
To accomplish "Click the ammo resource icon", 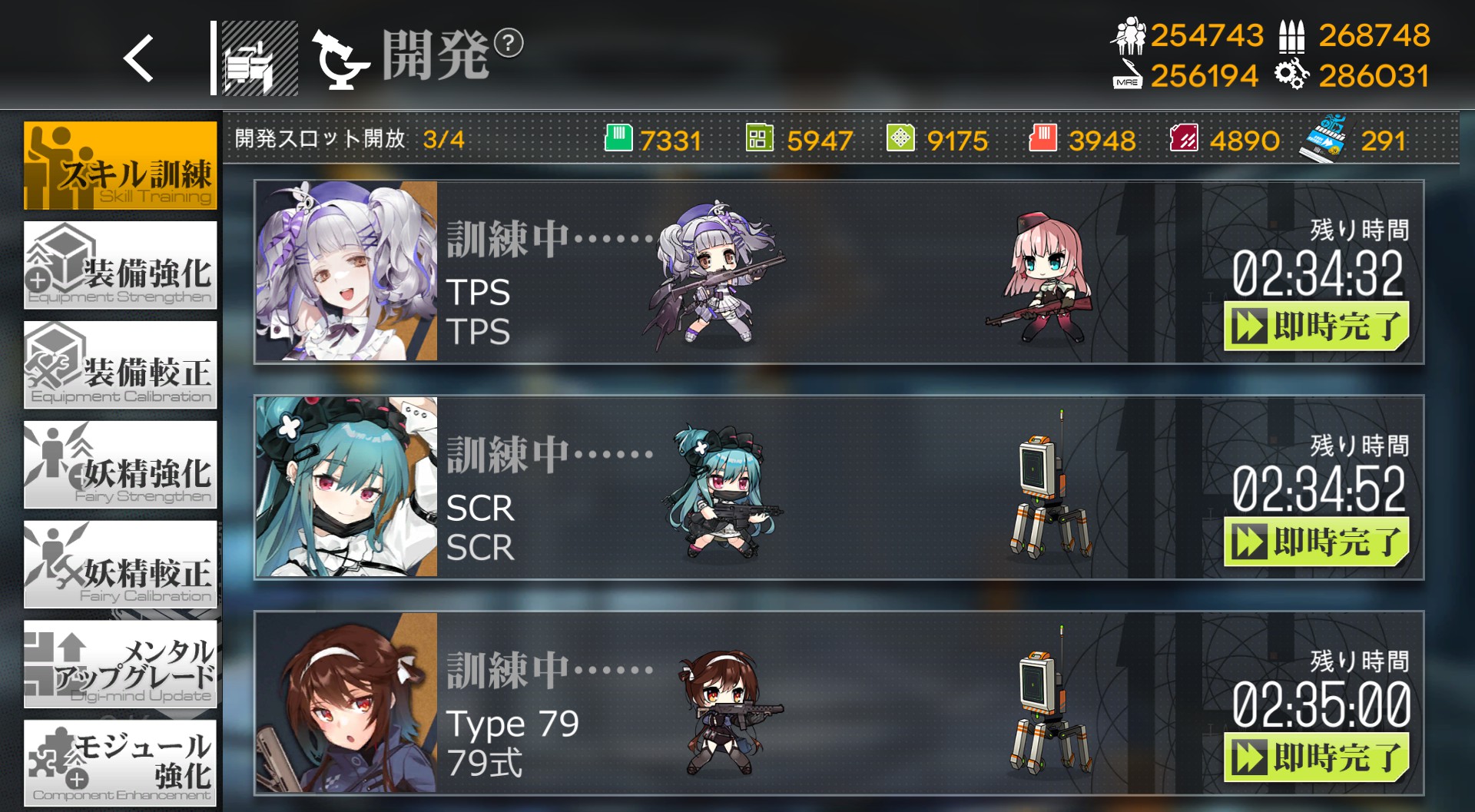I will pyautogui.click(x=1291, y=36).
